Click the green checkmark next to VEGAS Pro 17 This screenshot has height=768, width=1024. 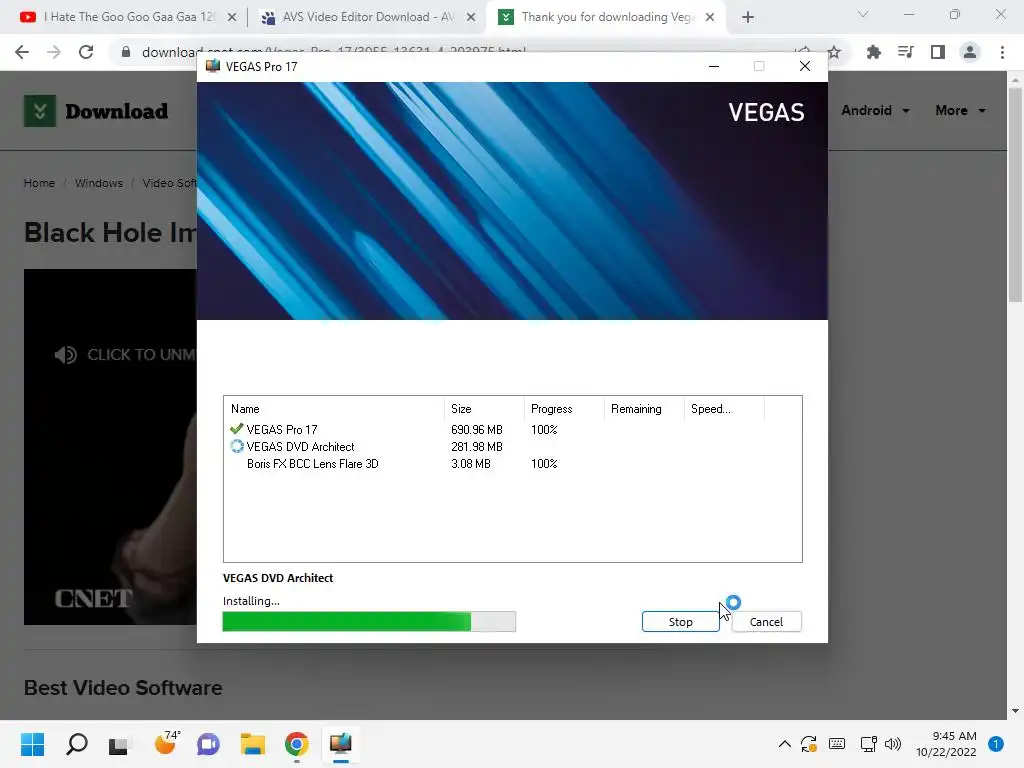(236, 429)
